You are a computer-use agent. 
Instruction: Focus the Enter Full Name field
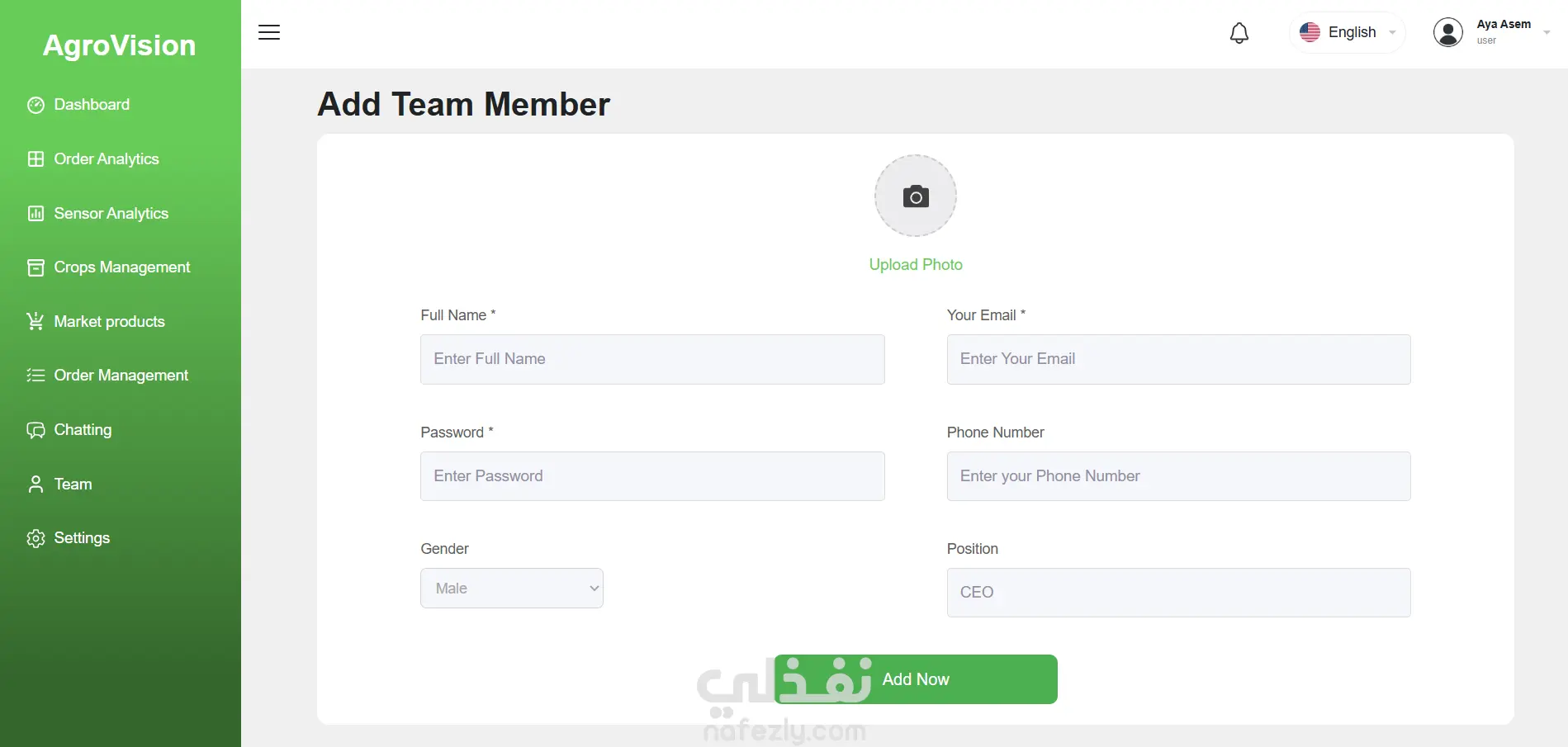tap(652, 359)
